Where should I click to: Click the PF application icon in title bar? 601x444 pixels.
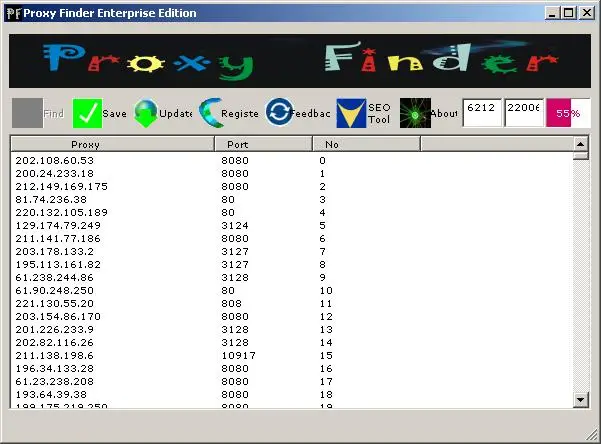(x=14, y=13)
